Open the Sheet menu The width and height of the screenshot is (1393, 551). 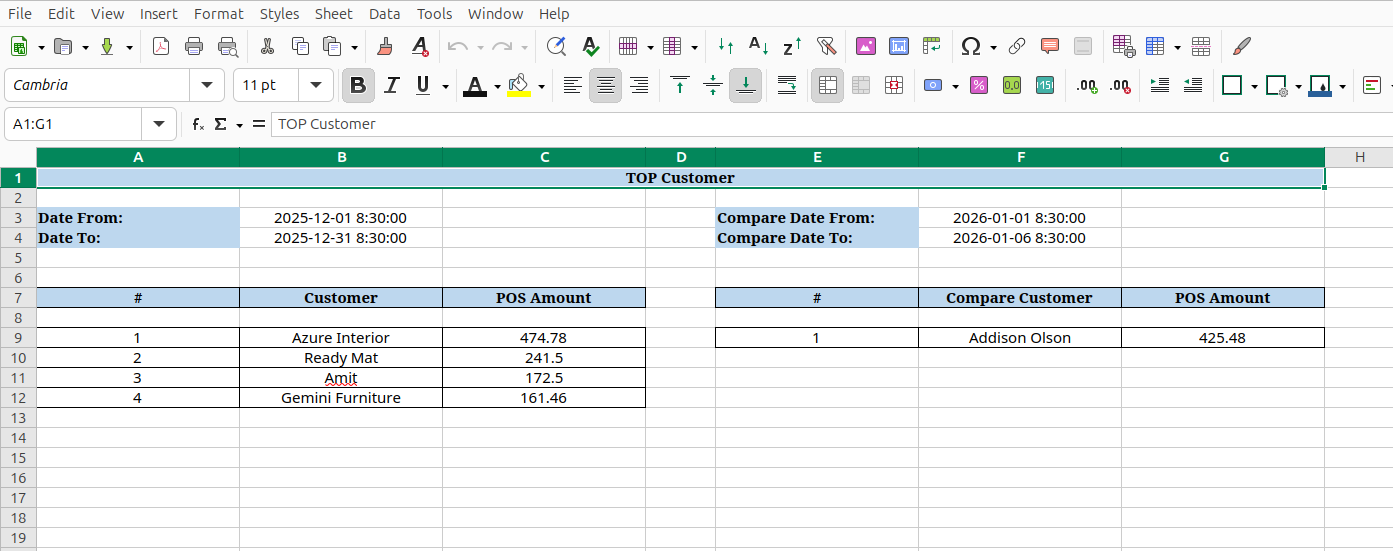coord(333,13)
